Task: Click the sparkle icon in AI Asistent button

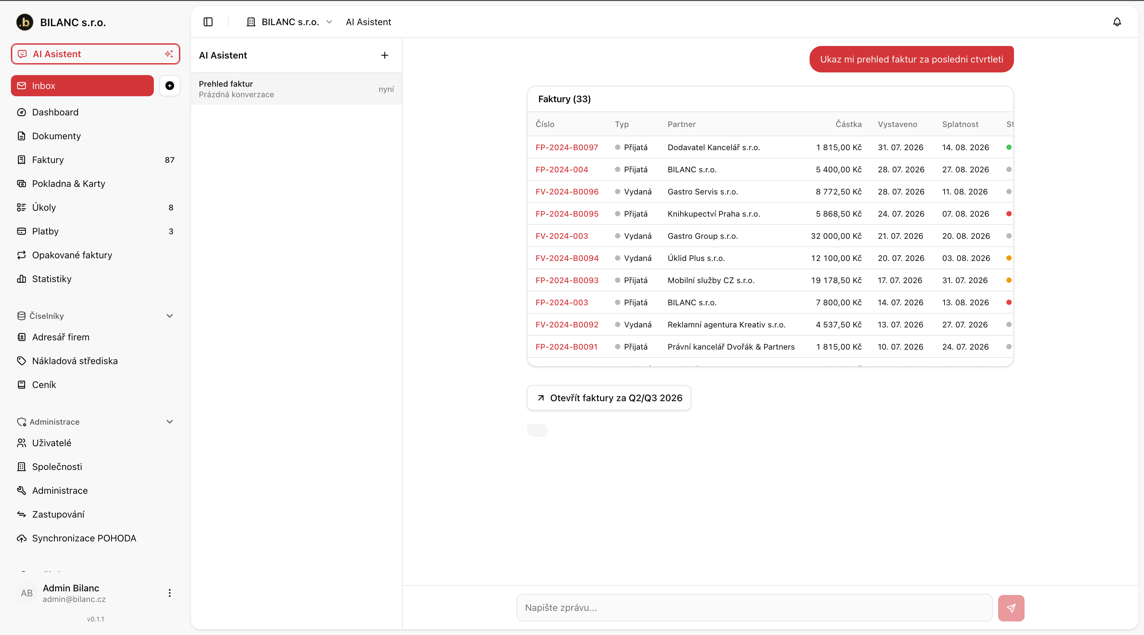Action: coord(169,54)
